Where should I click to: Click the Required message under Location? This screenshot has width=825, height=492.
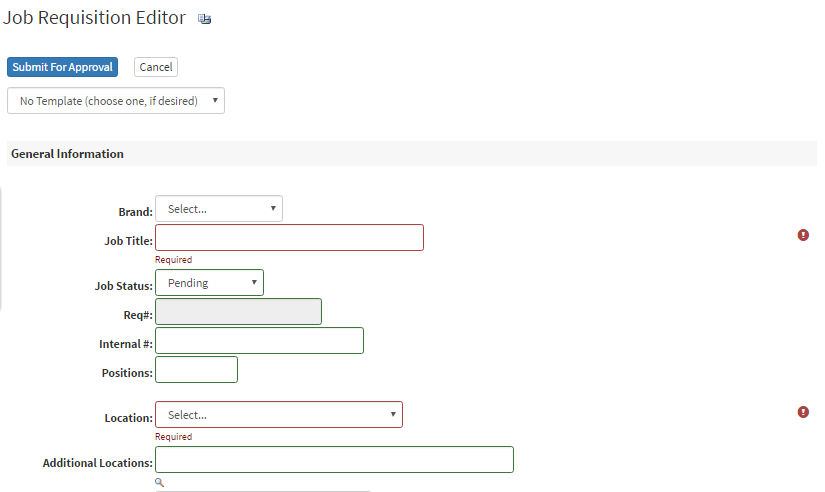[x=174, y=437]
